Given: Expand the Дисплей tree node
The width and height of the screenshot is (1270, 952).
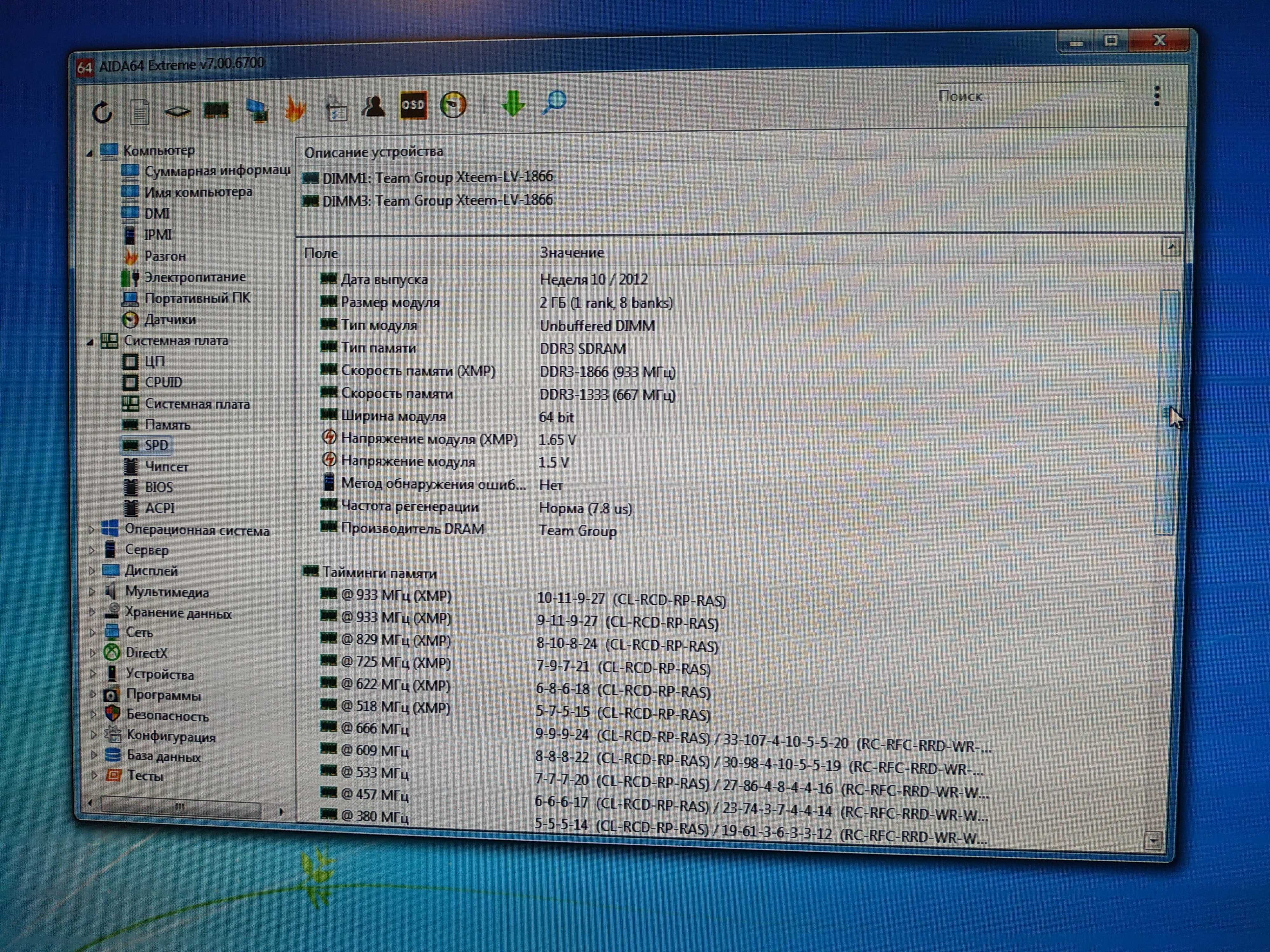Looking at the screenshot, I should click(x=92, y=571).
